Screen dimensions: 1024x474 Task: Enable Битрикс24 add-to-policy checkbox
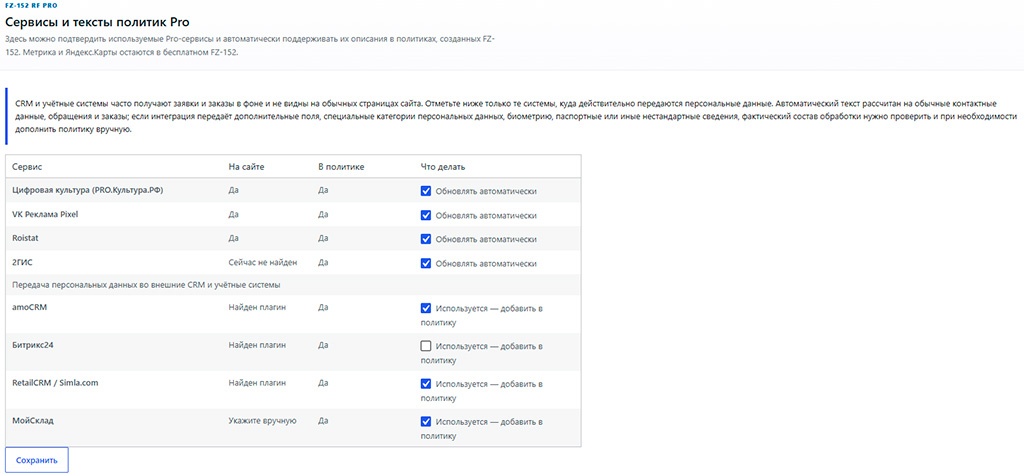[426, 346]
